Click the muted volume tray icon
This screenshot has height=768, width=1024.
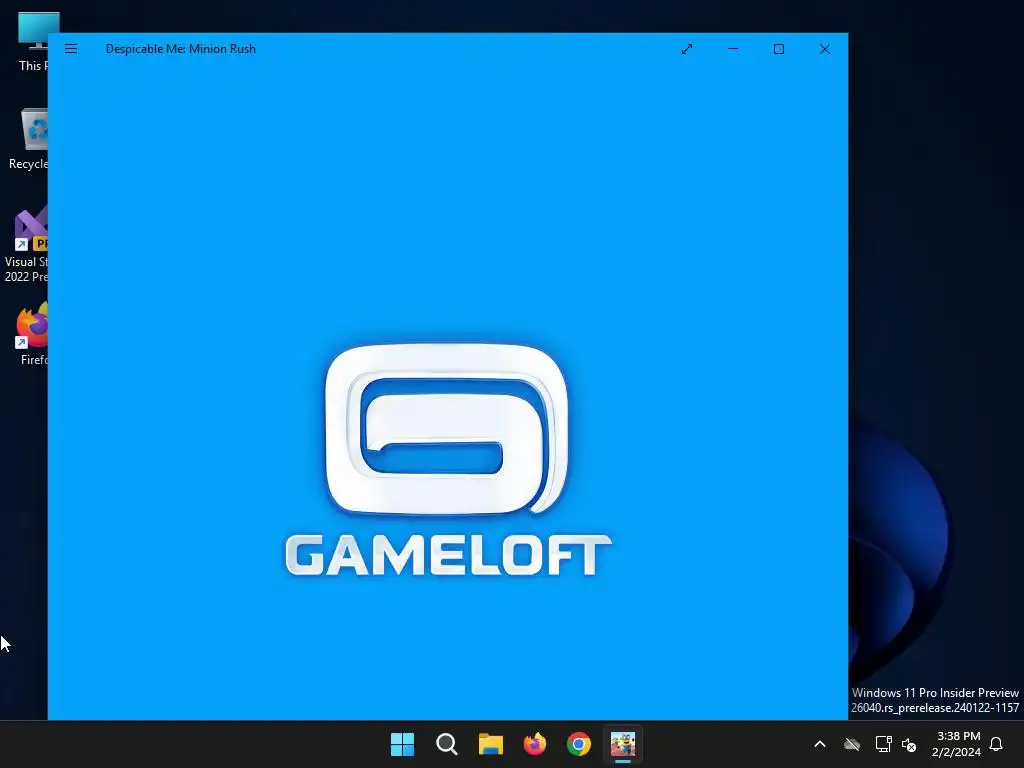[x=909, y=744]
